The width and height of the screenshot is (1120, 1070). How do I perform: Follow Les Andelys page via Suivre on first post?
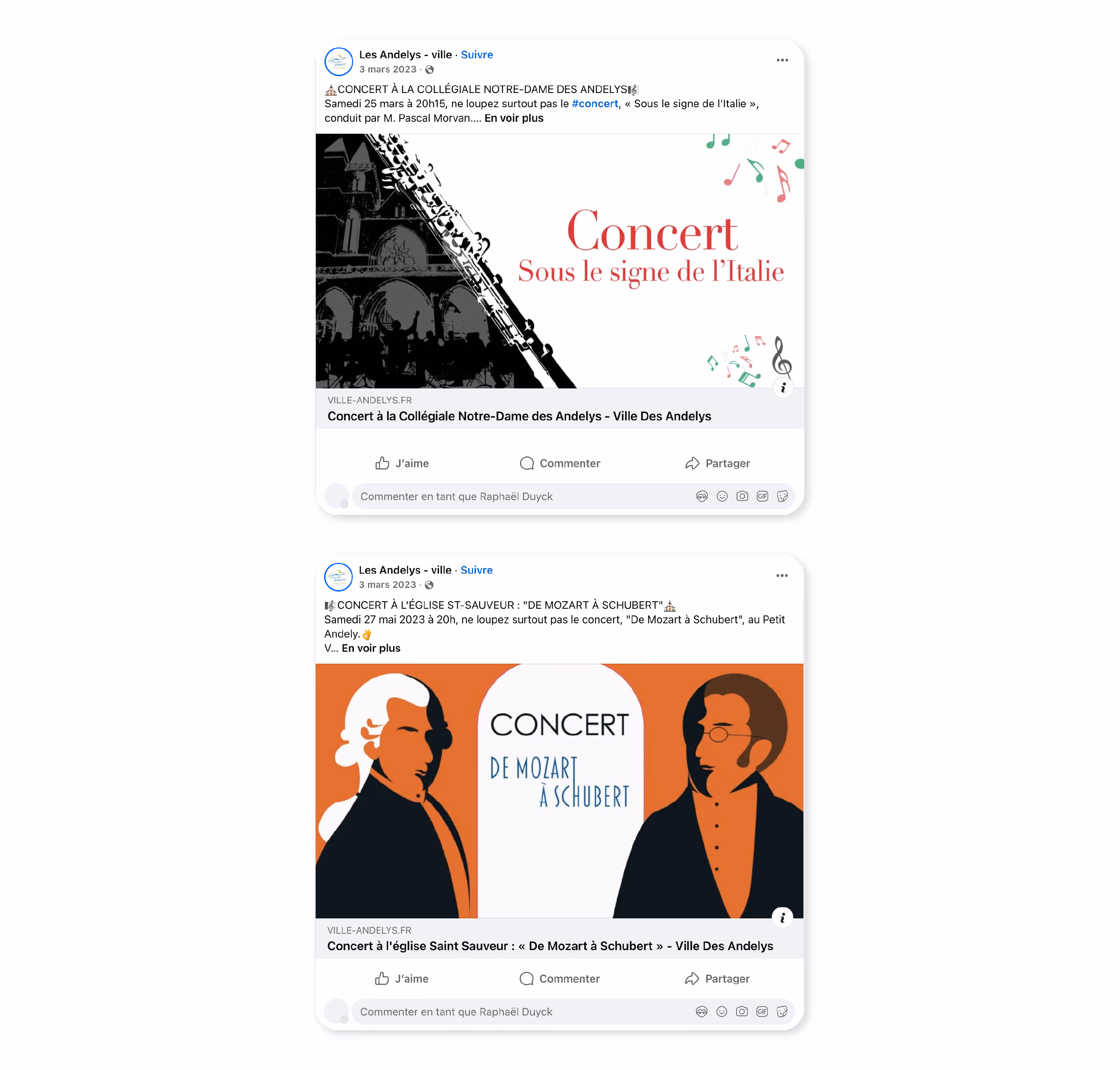pos(477,55)
